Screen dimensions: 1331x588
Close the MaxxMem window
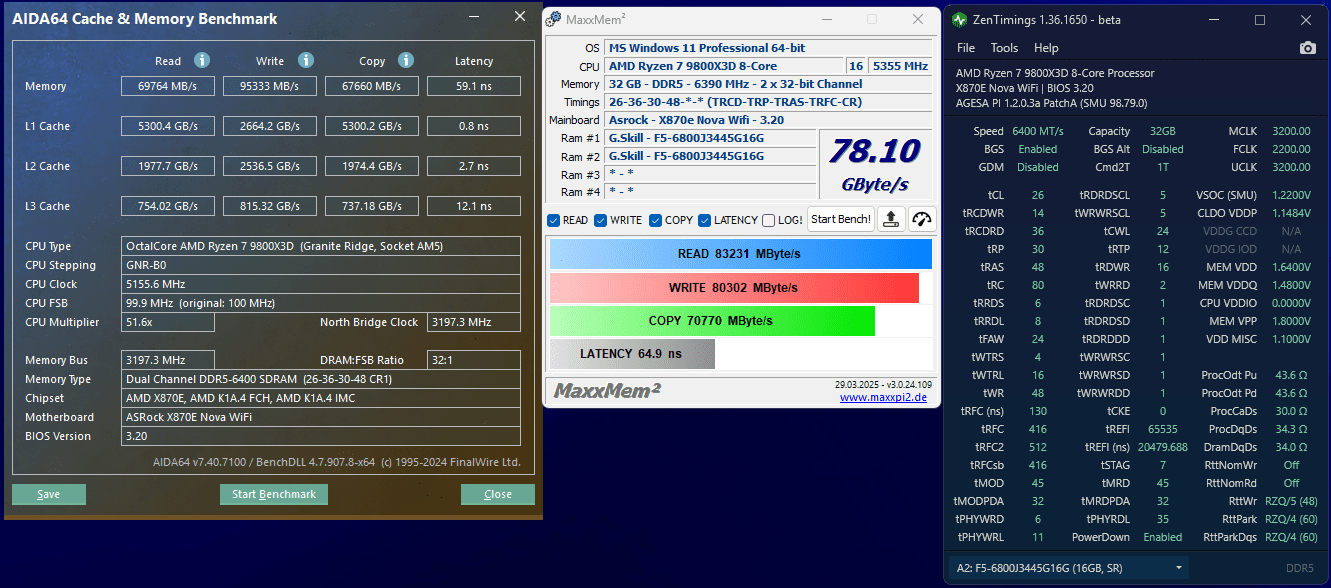pyautogui.click(x=918, y=19)
